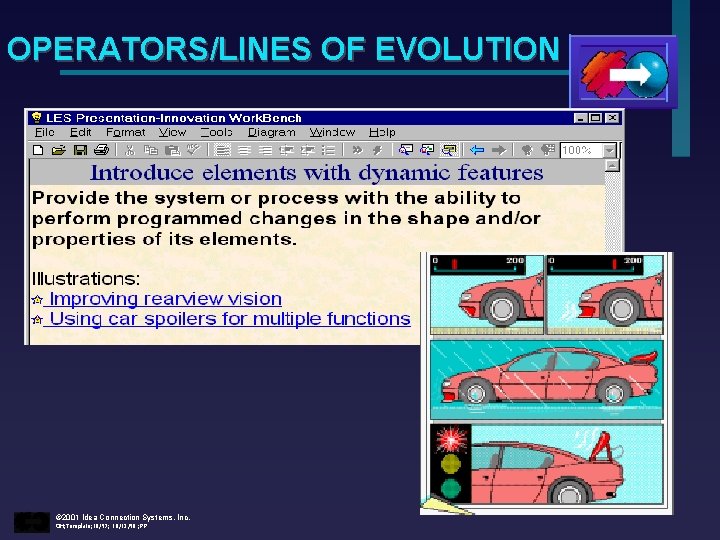
Task: Click the gray idea bulb icon
Action: pos(527,150)
